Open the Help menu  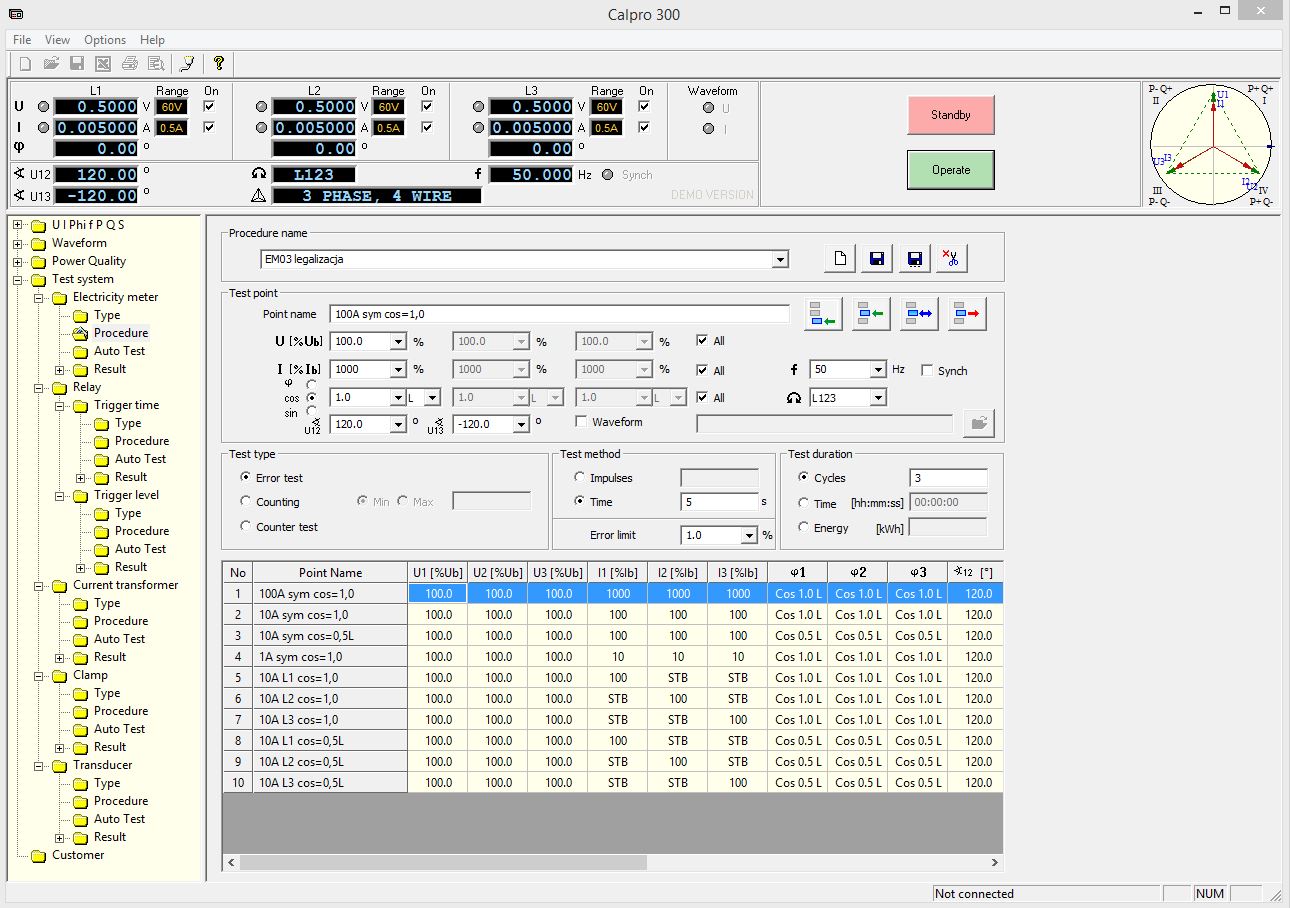coord(153,40)
